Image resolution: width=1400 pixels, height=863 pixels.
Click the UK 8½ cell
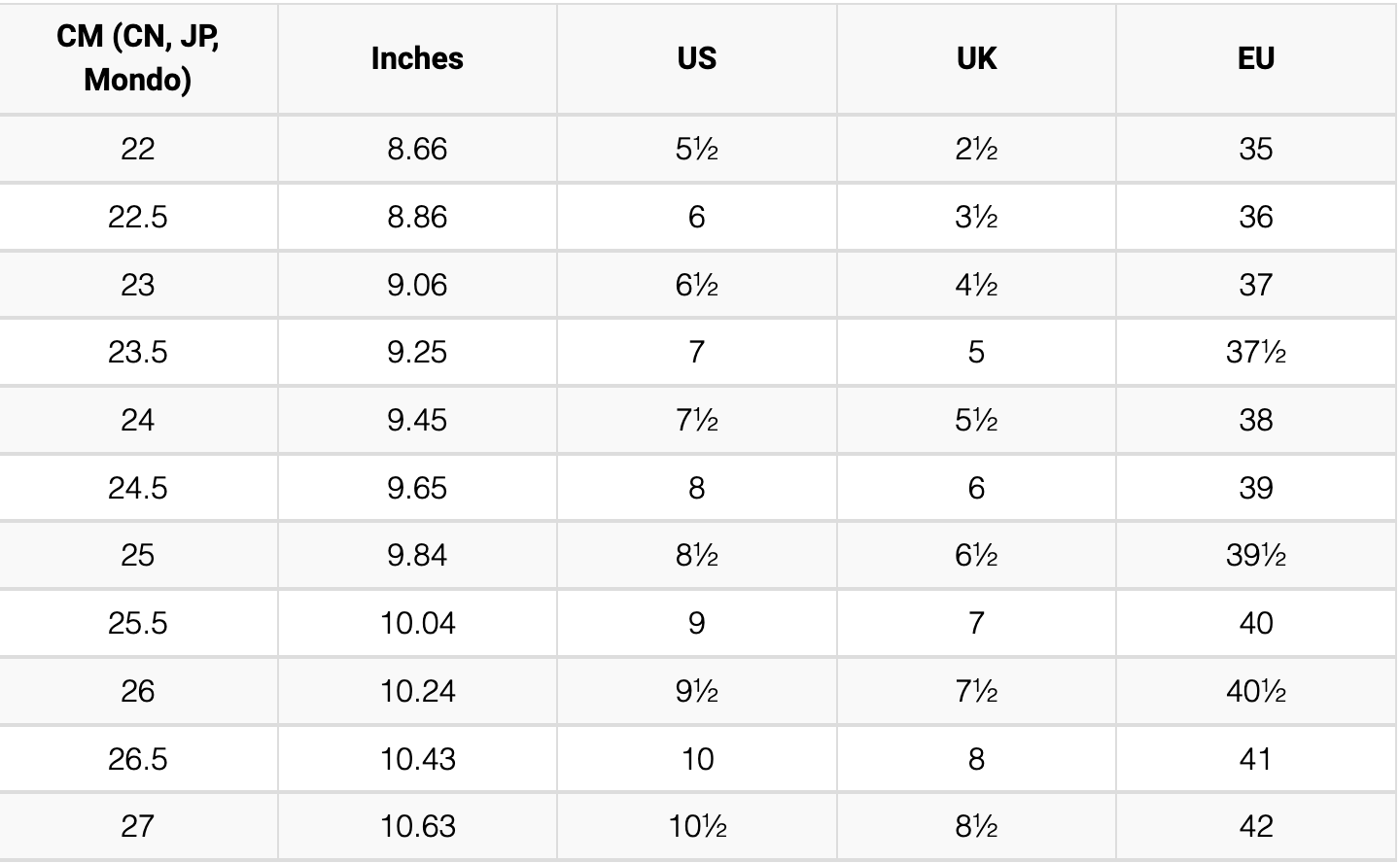tap(976, 826)
